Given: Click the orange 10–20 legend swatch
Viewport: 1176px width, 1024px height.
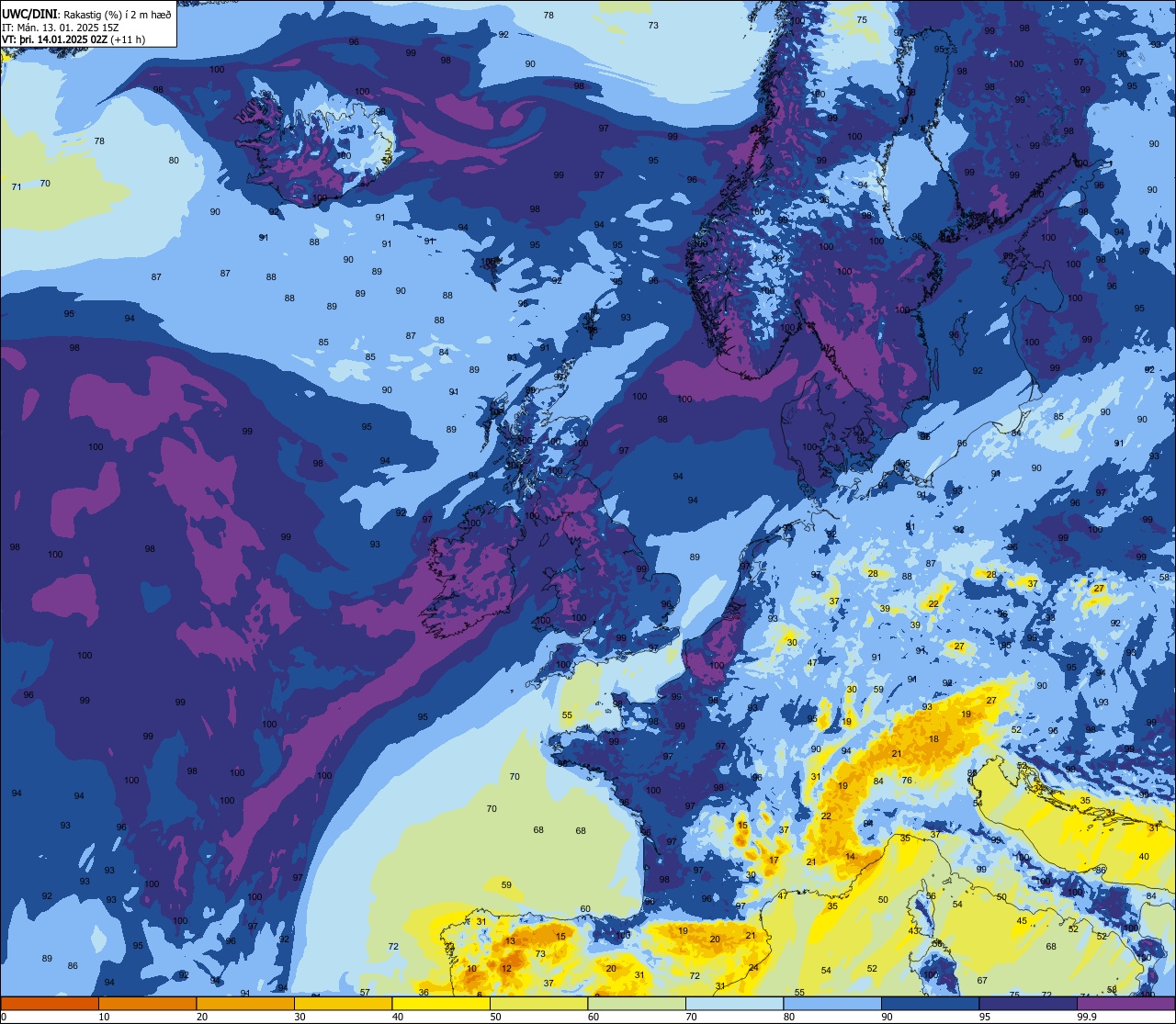Looking at the screenshot, I should (147, 1003).
